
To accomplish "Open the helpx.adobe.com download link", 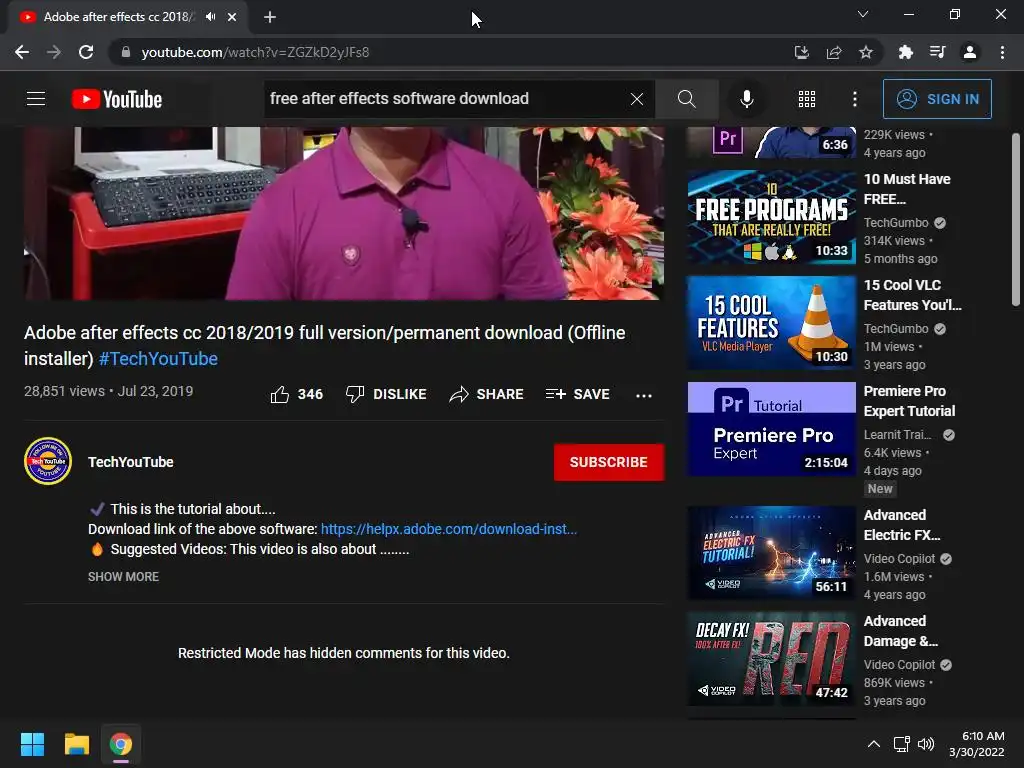I will (x=449, y=529).
